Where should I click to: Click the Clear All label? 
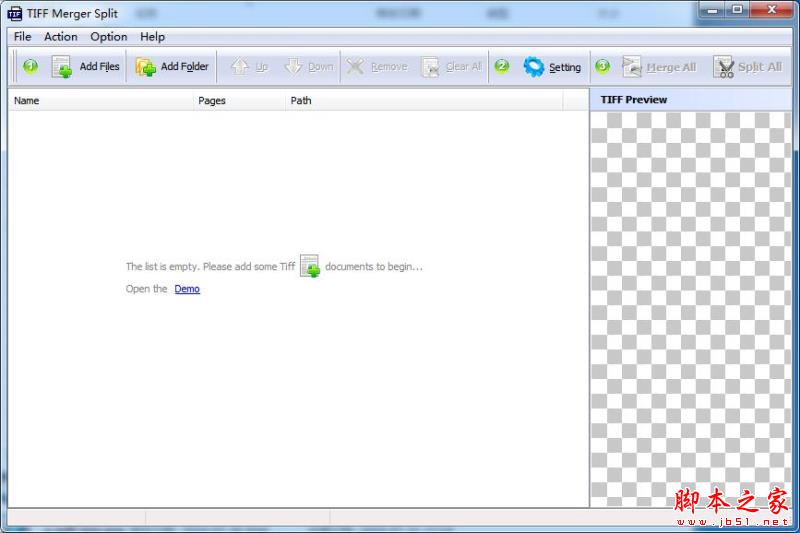tap(463, 67)
